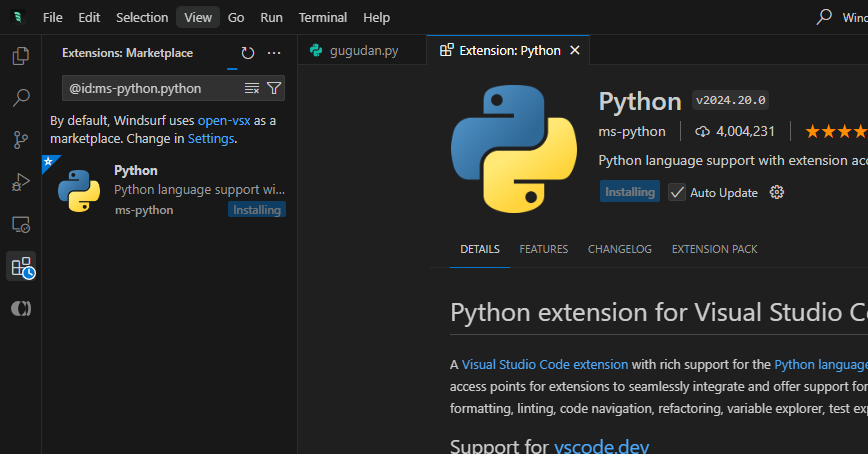868x454 pixels.
Task: Open the Edit menu
Action: [x=89, y=17]
